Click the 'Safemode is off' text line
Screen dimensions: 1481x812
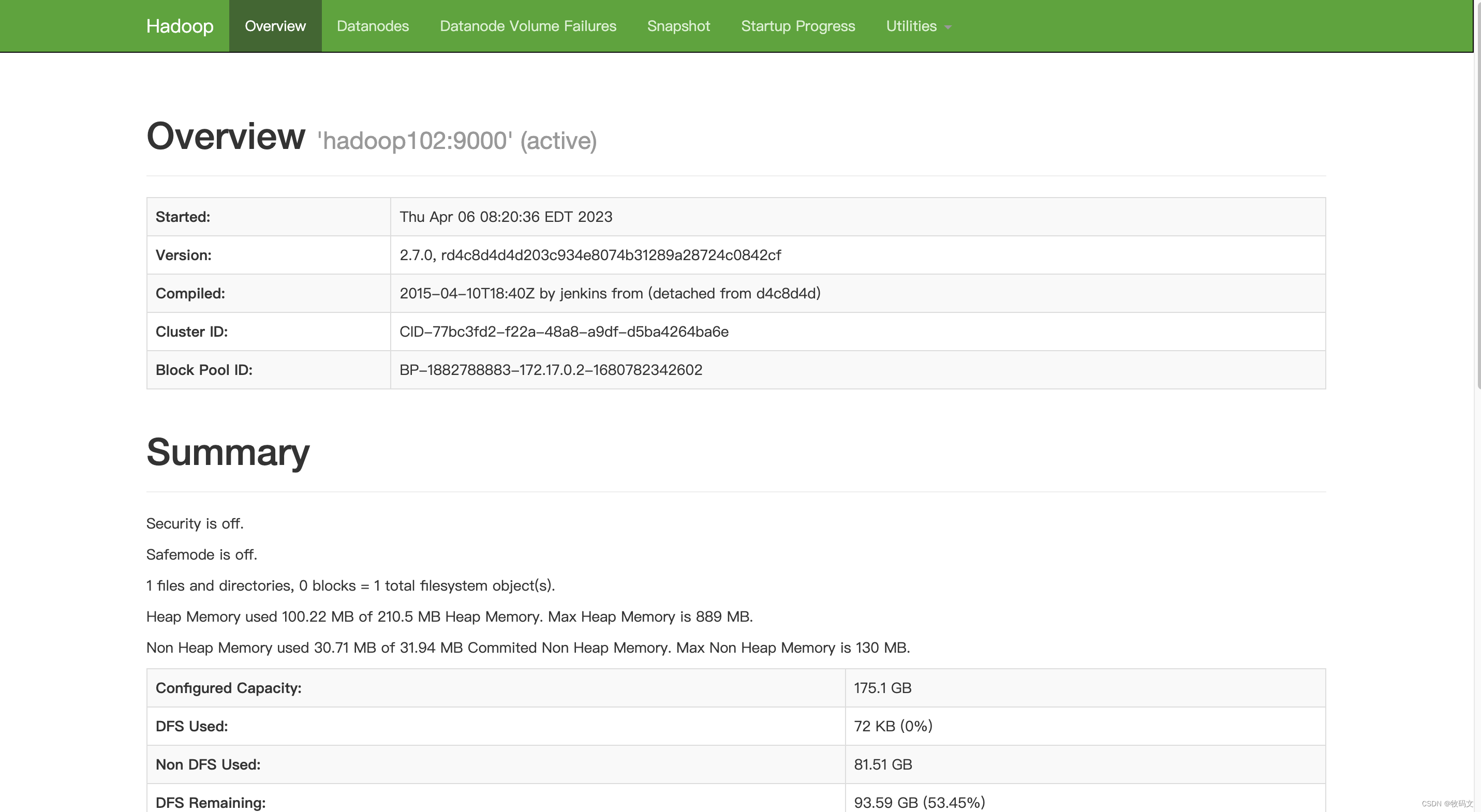pos(201,554)
